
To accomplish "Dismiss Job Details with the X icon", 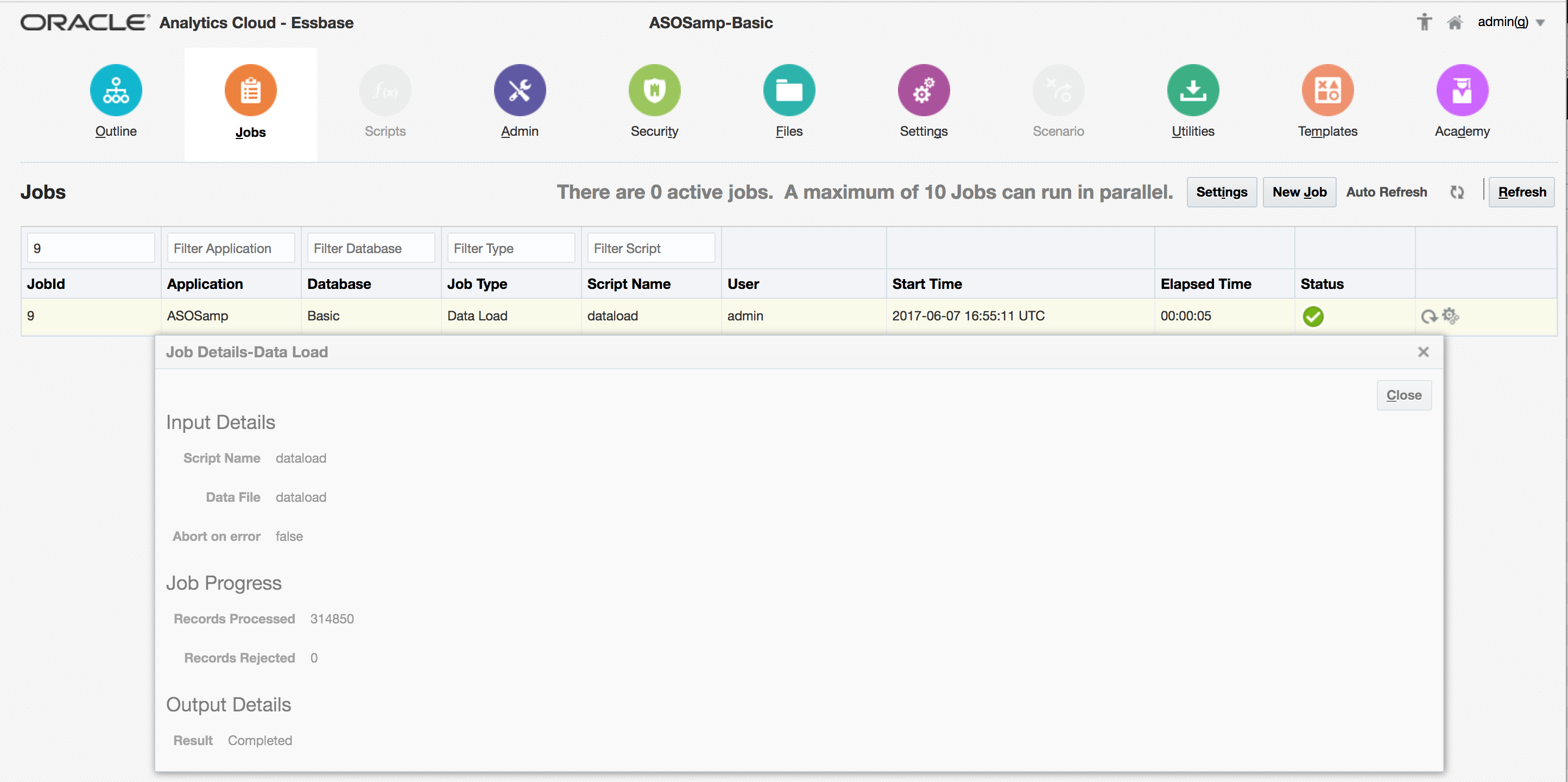I will click(x=1423, y=352).
